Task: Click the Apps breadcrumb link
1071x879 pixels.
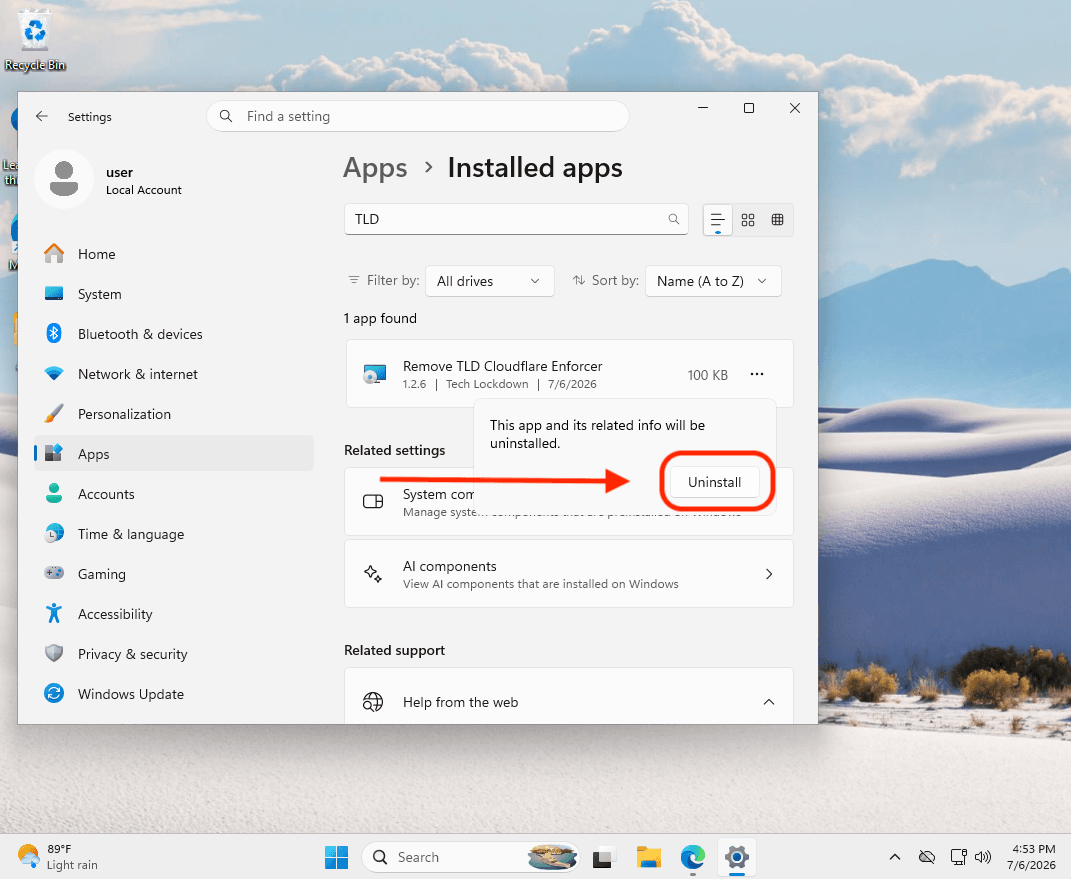Action: tap(375, 168)
